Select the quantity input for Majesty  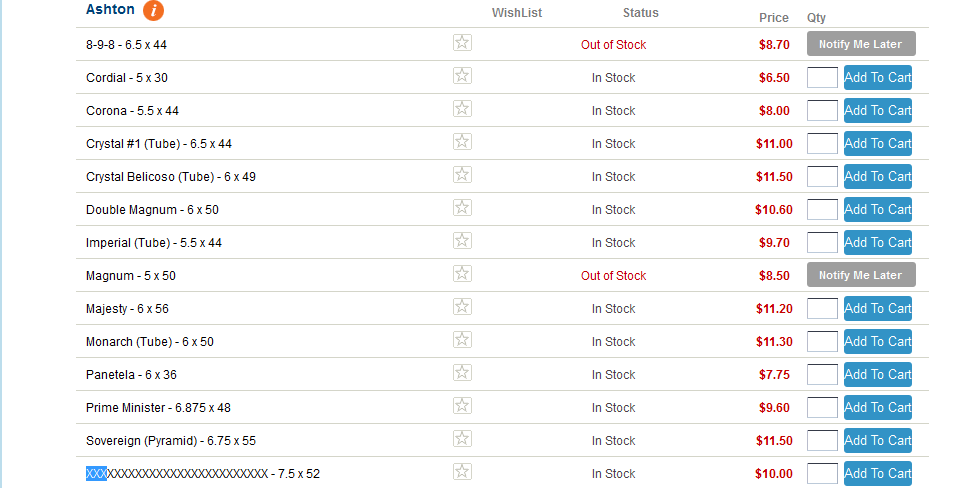click(822, 308)
